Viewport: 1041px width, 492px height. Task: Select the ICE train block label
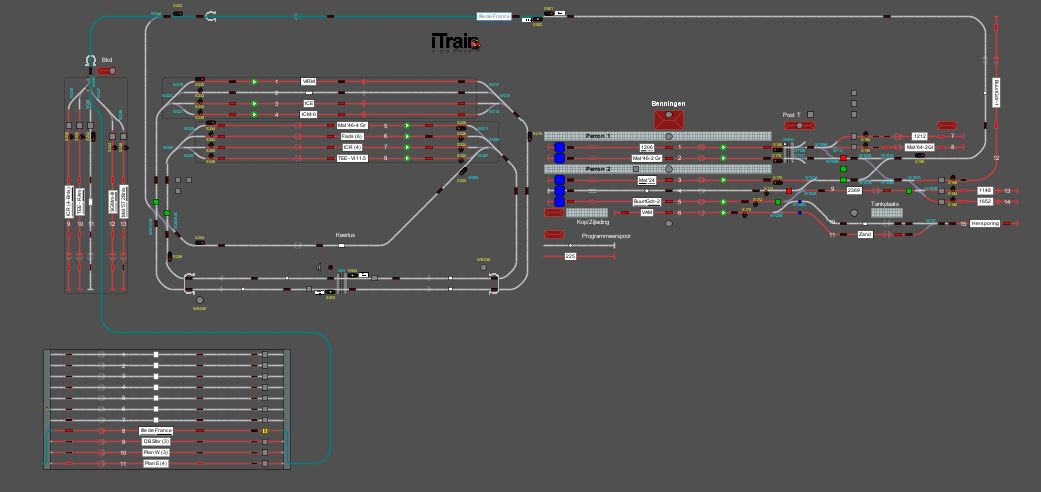[310, 103]
